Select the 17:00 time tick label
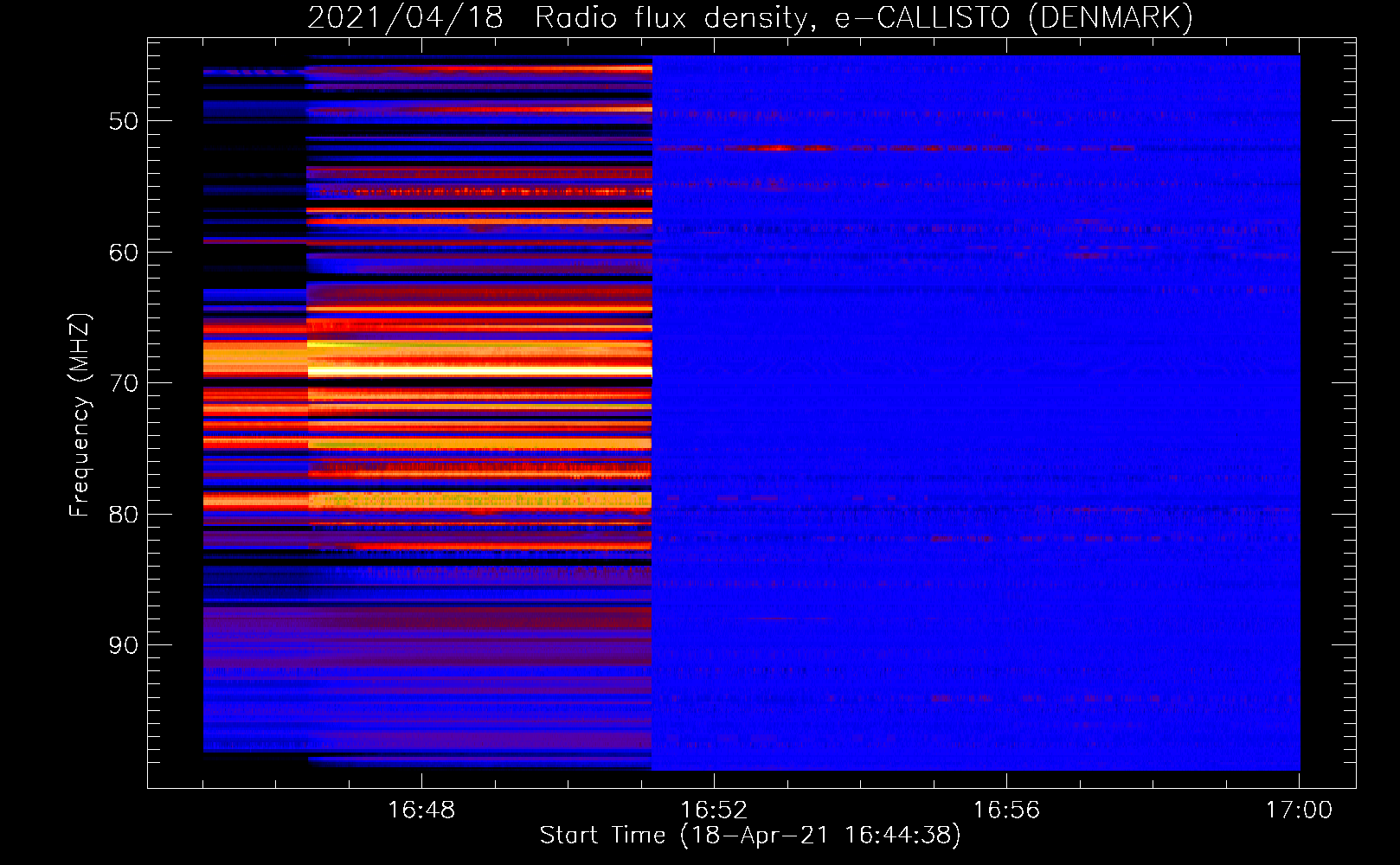This screenshot has width=1400, height=865. 1299,811
